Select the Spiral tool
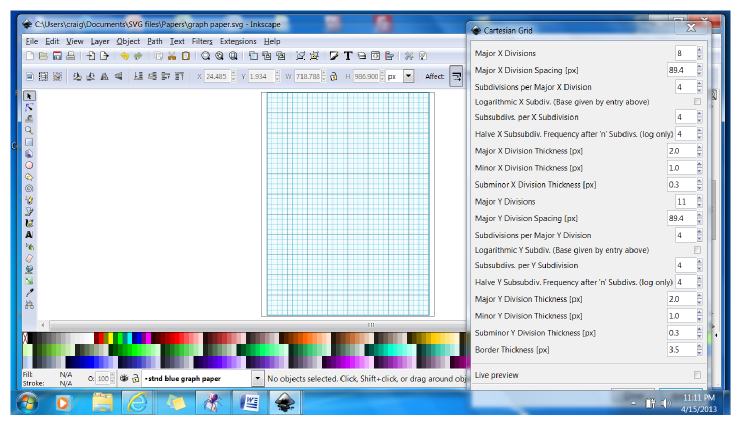 coord(29,188)
